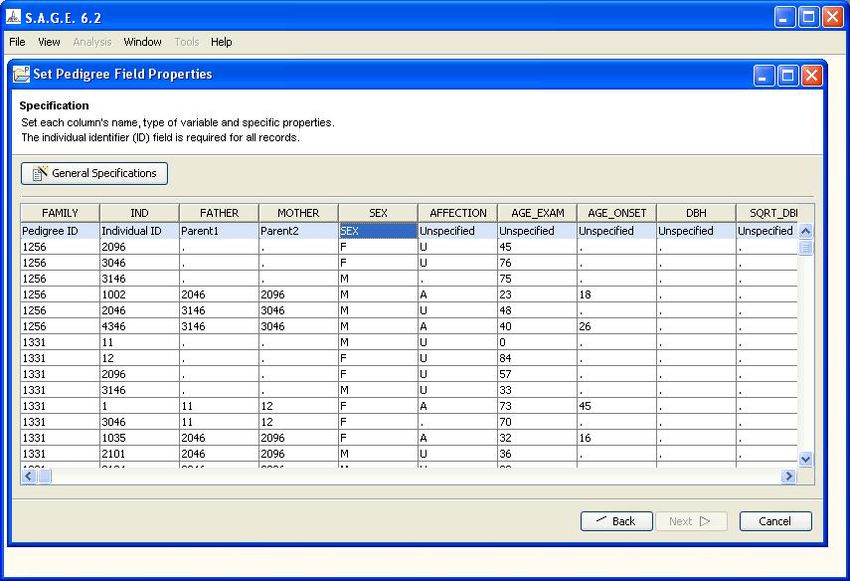Open the View menu
Image resolution: width=850 pixels, height=581 pixels.
pyautogui.click(x=49, y=42)
